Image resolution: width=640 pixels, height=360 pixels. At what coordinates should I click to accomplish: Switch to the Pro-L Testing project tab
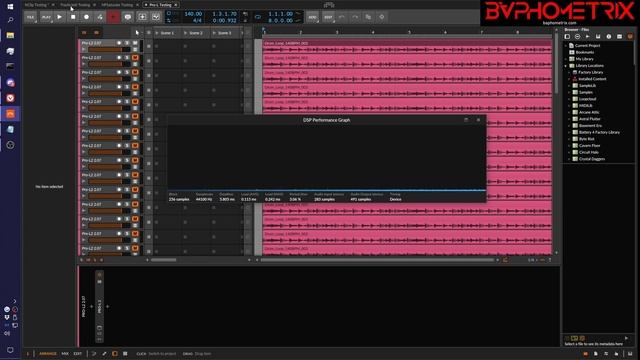(x=160, y=5)
